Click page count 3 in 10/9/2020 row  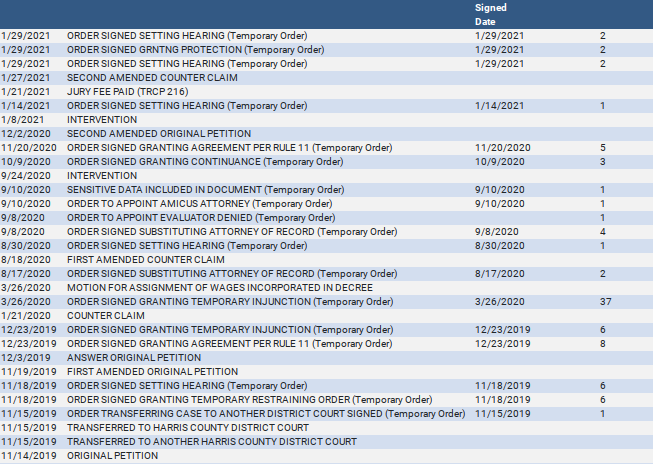coord(603,162)
